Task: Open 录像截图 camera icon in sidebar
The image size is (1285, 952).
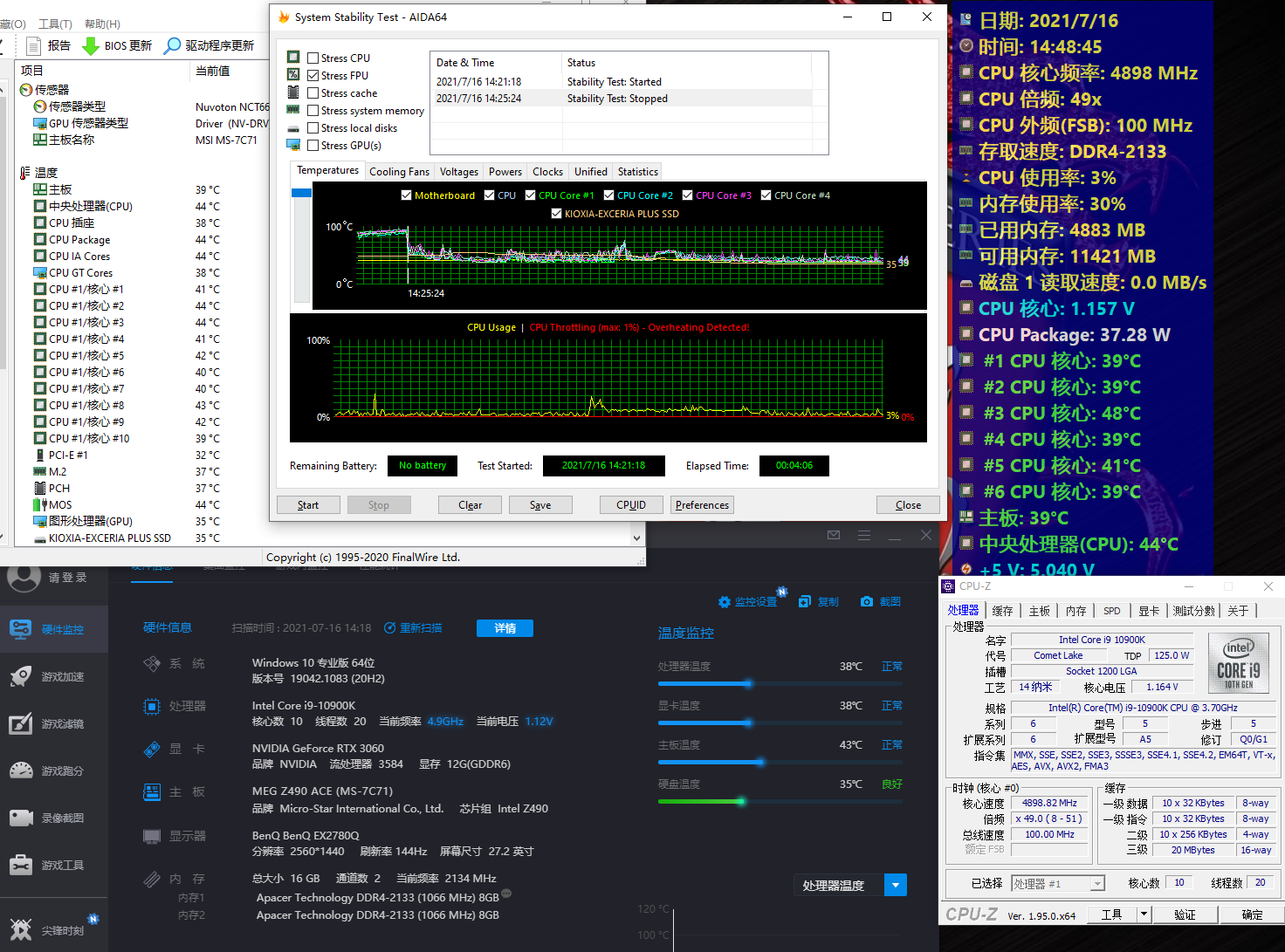Action: [x=21, y=818]
